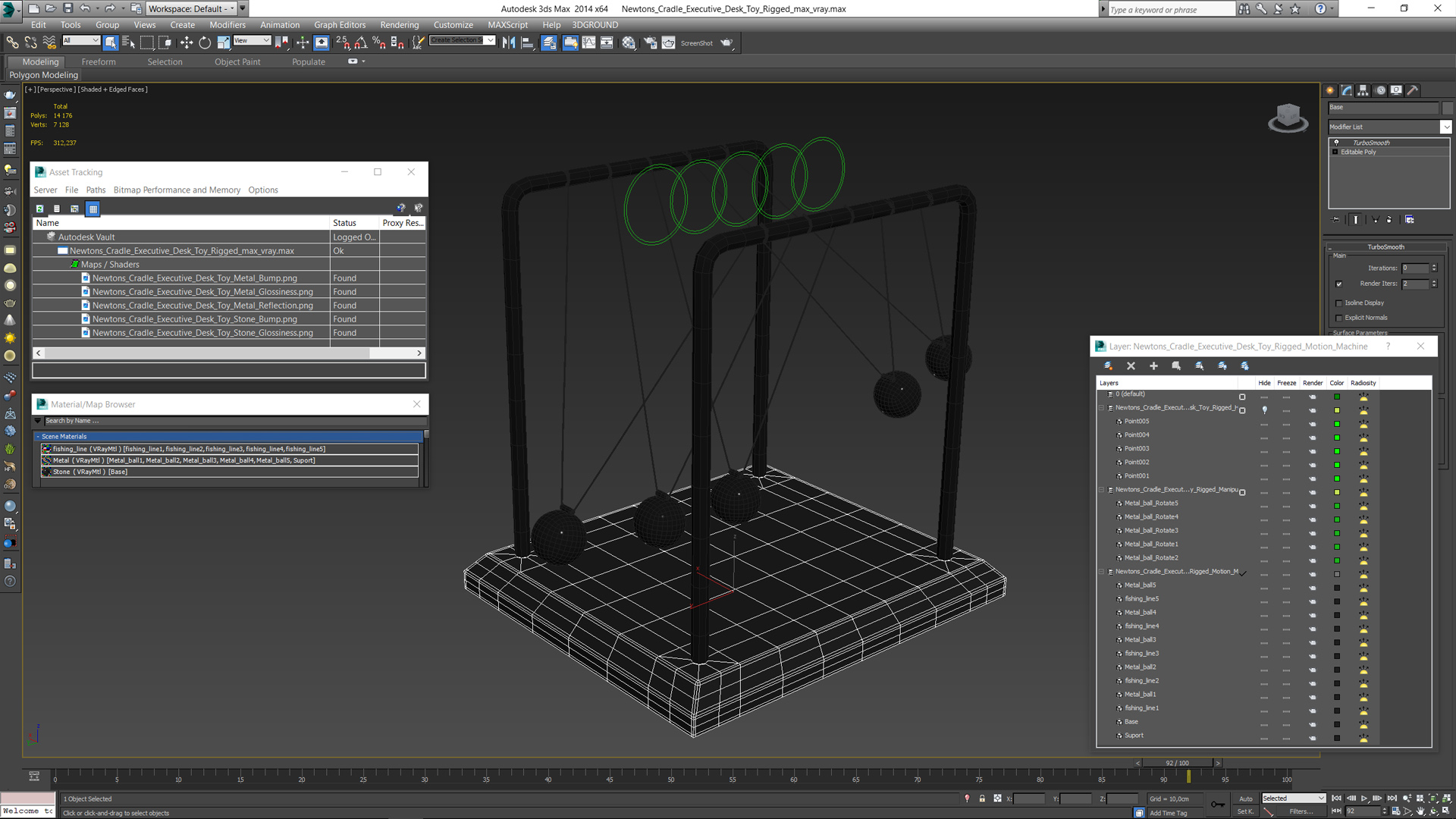Switch to the Freeform ribbon tab
This screenshot has height=819, width=1456.
pyautogui.click(x=99, y=62)
